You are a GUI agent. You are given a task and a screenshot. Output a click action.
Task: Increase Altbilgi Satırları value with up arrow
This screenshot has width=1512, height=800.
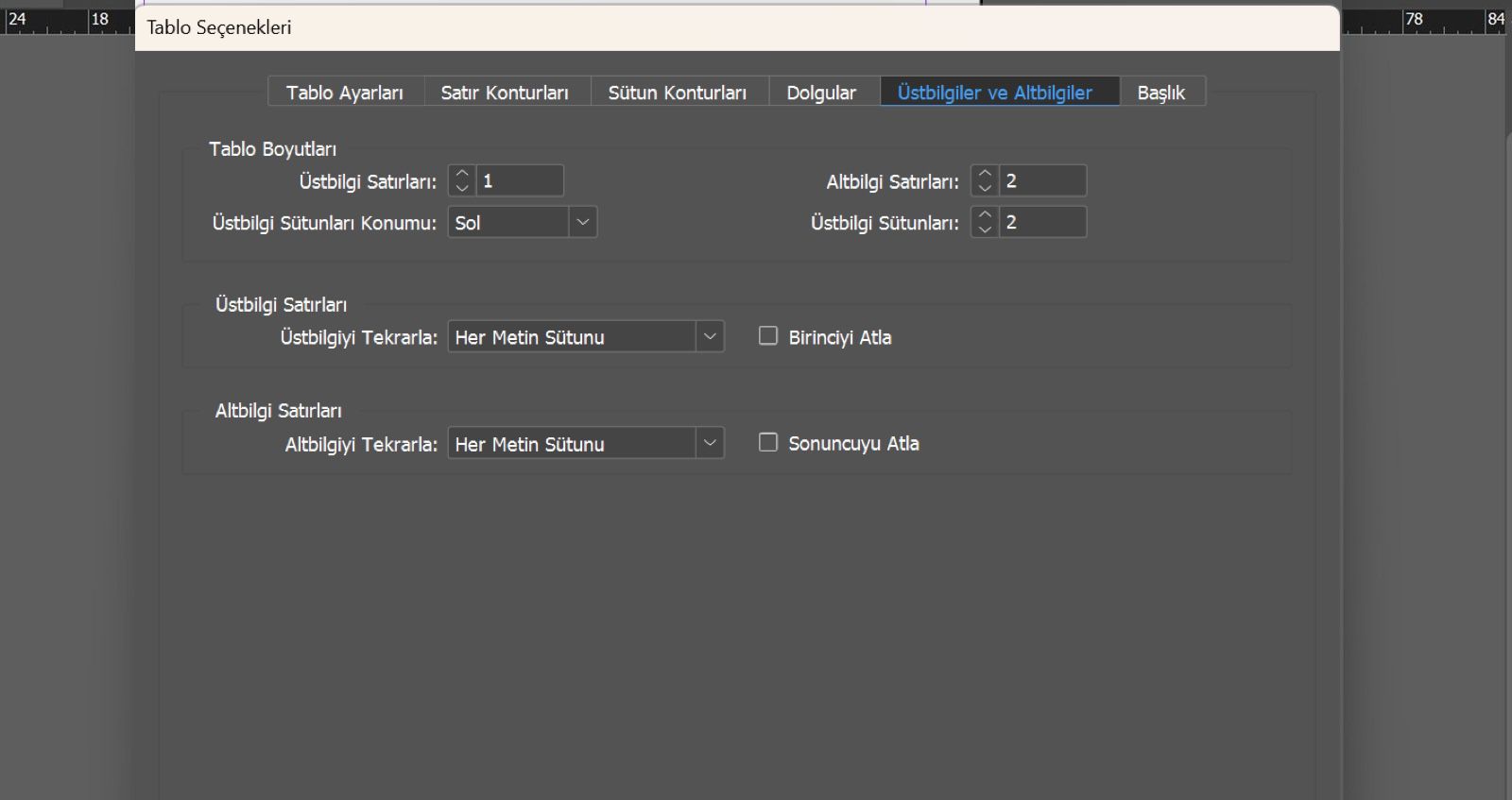[x=985, y=174]
